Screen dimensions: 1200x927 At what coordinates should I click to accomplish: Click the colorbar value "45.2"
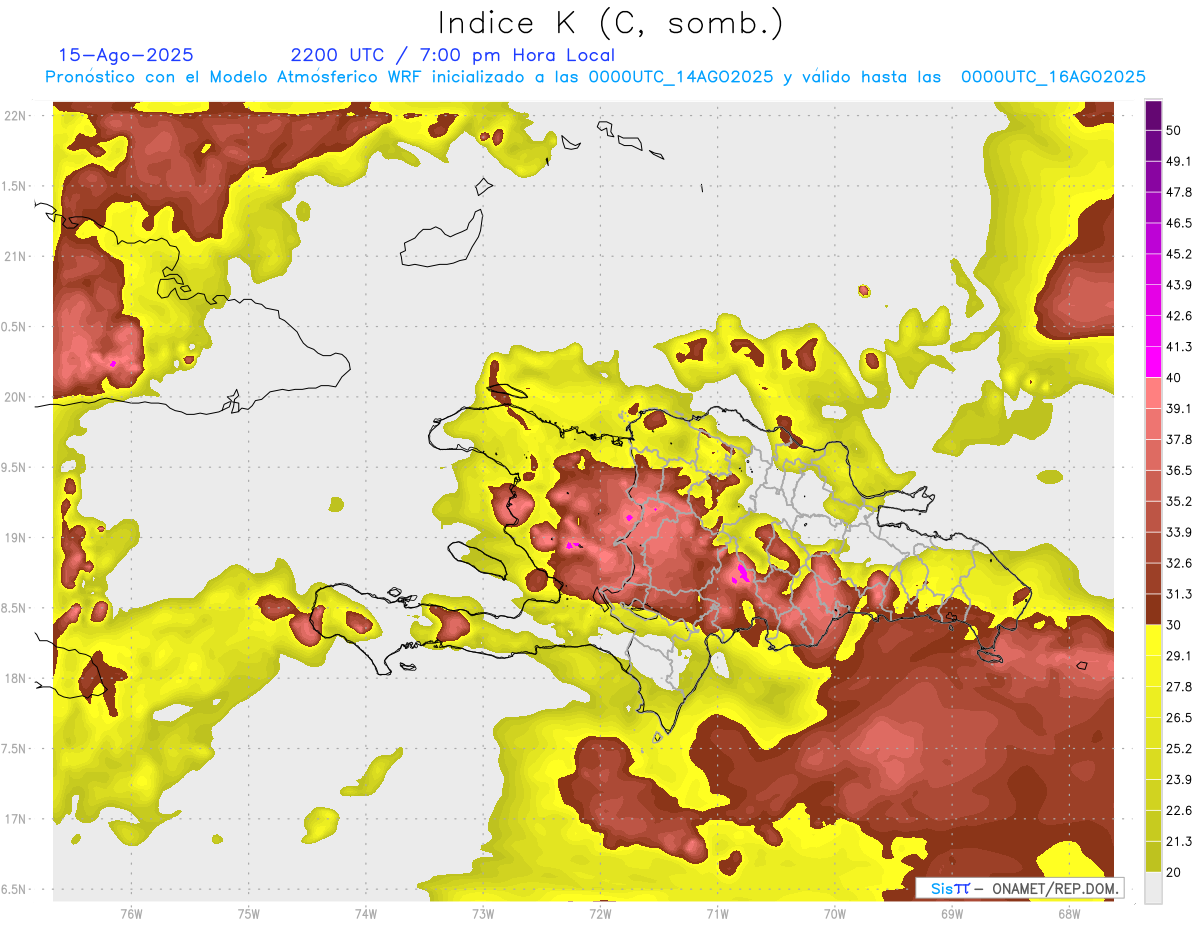(1179, 254)
